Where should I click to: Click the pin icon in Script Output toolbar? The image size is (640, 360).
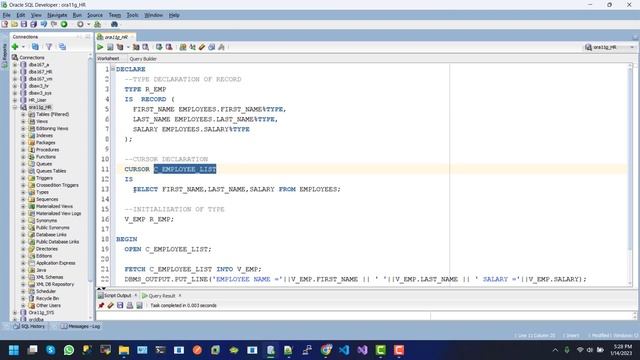pos(101,305)
